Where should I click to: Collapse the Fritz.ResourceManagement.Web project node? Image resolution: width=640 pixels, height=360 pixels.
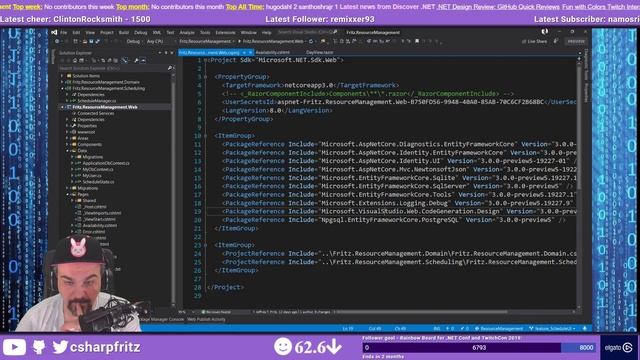click(x=62, y=107)
